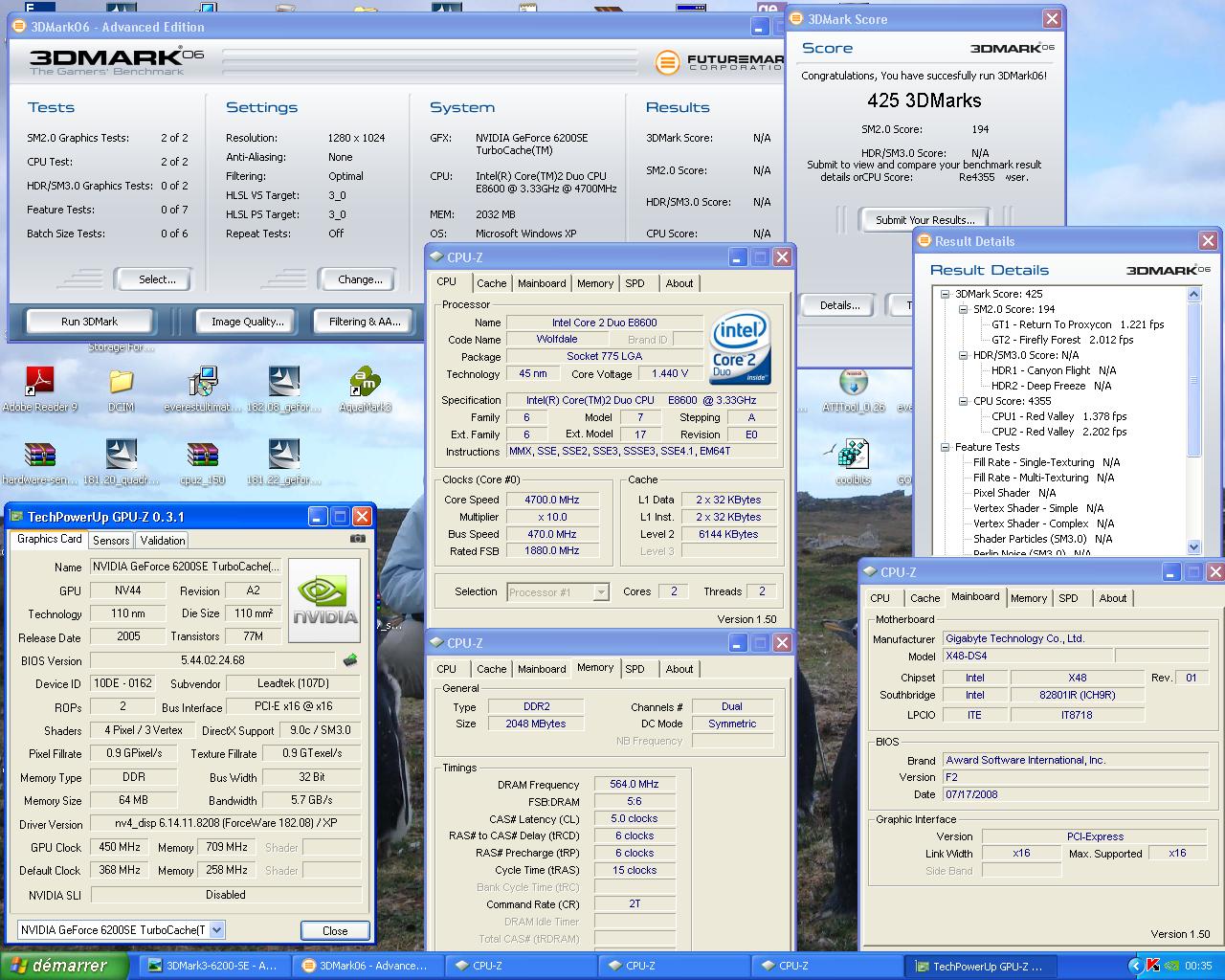Switch to TechPowerUp GPU-Z taskbar item

982,966
